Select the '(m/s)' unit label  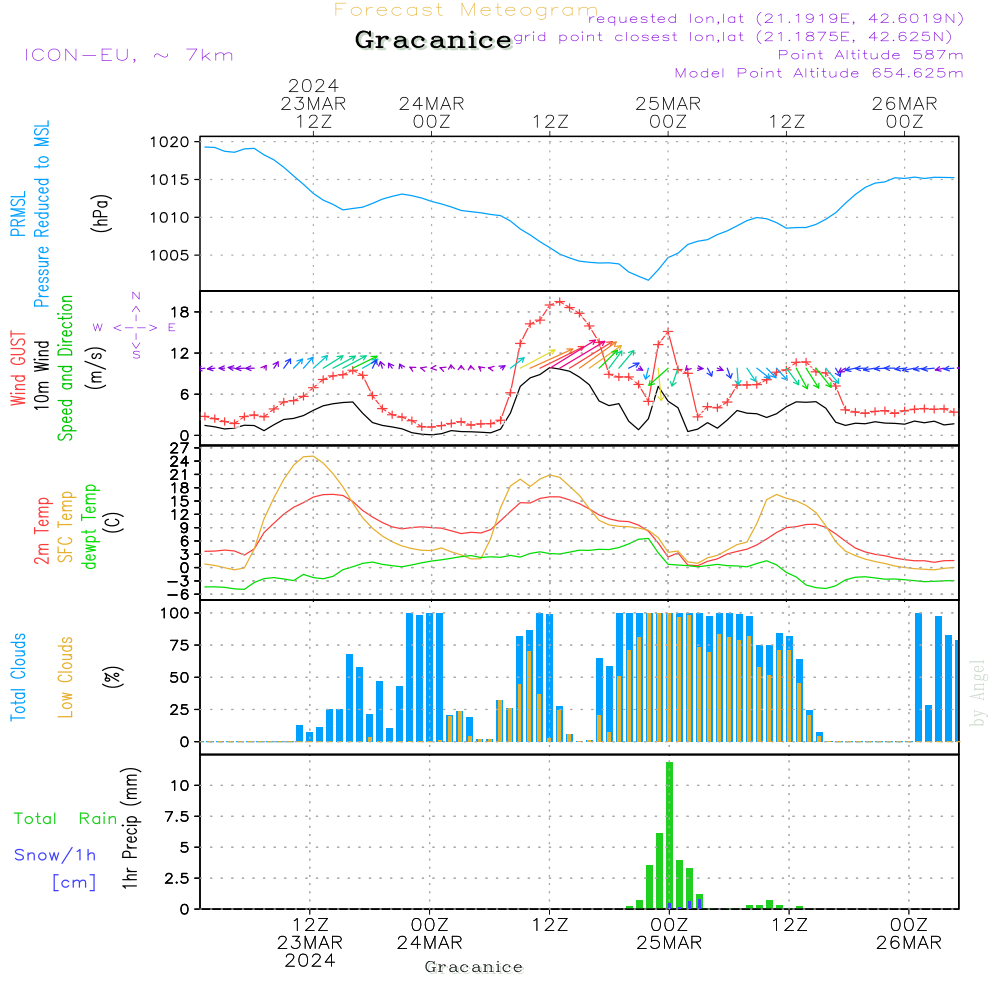(96, 368)
